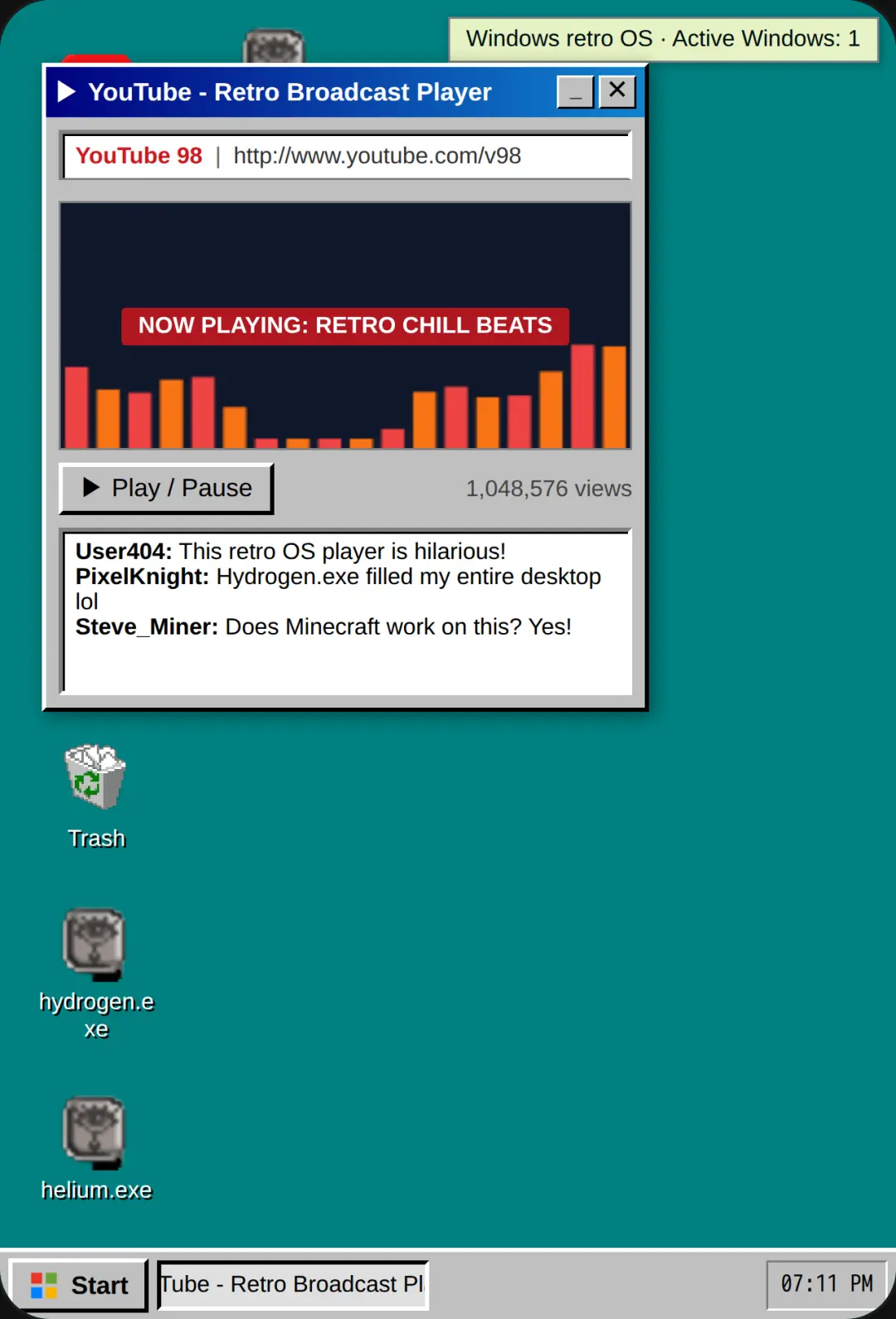Click the PixelKnight comment
Screen dimensions: 896x1319
click(x=338, y=589)
